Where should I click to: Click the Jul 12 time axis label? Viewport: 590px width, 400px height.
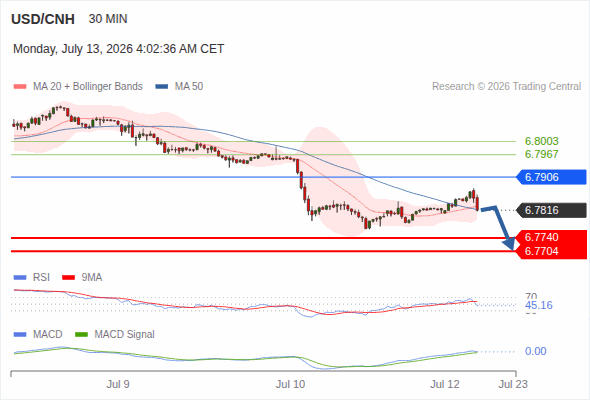(445, 384)
